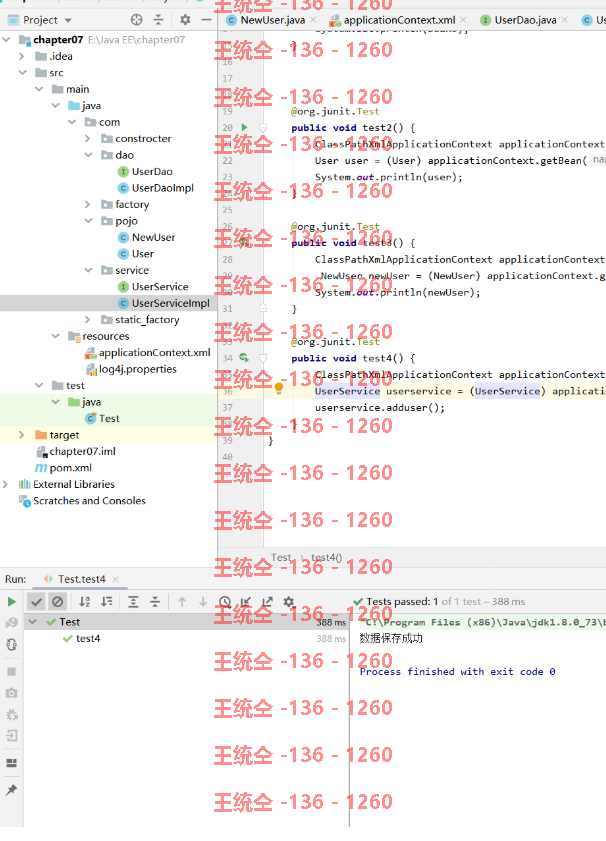The height and width of the screenshot is (841, 606).
Task: Select the Test class under test/java
Action: (109, 418)
